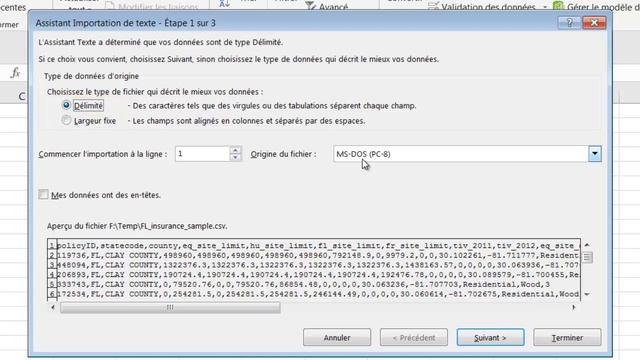Click the Modifier les liaisons ribbon item
This screenshot has height=360, width=640.
tap(151, 6)
